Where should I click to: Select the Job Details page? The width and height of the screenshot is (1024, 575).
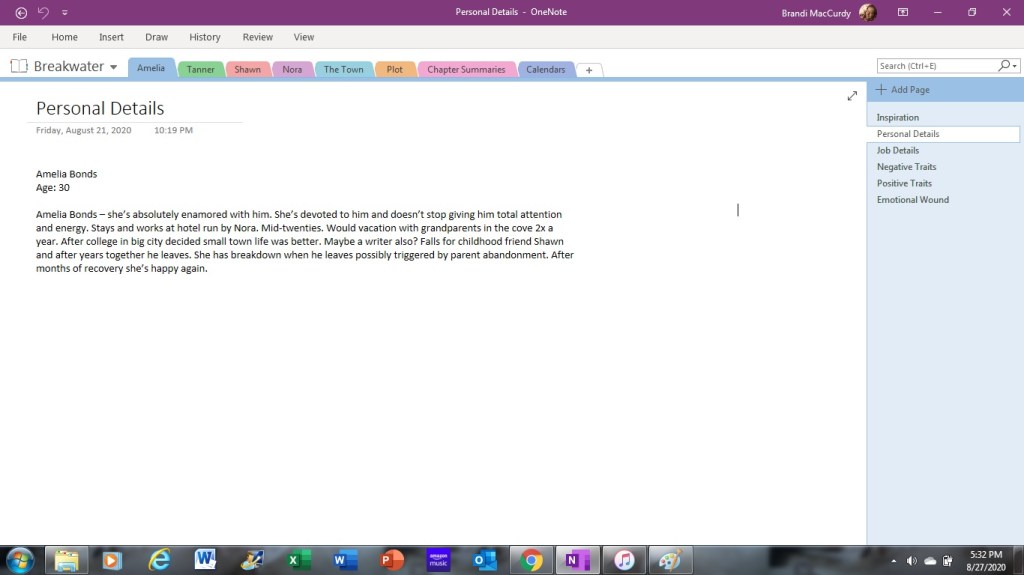click(897, 151)
